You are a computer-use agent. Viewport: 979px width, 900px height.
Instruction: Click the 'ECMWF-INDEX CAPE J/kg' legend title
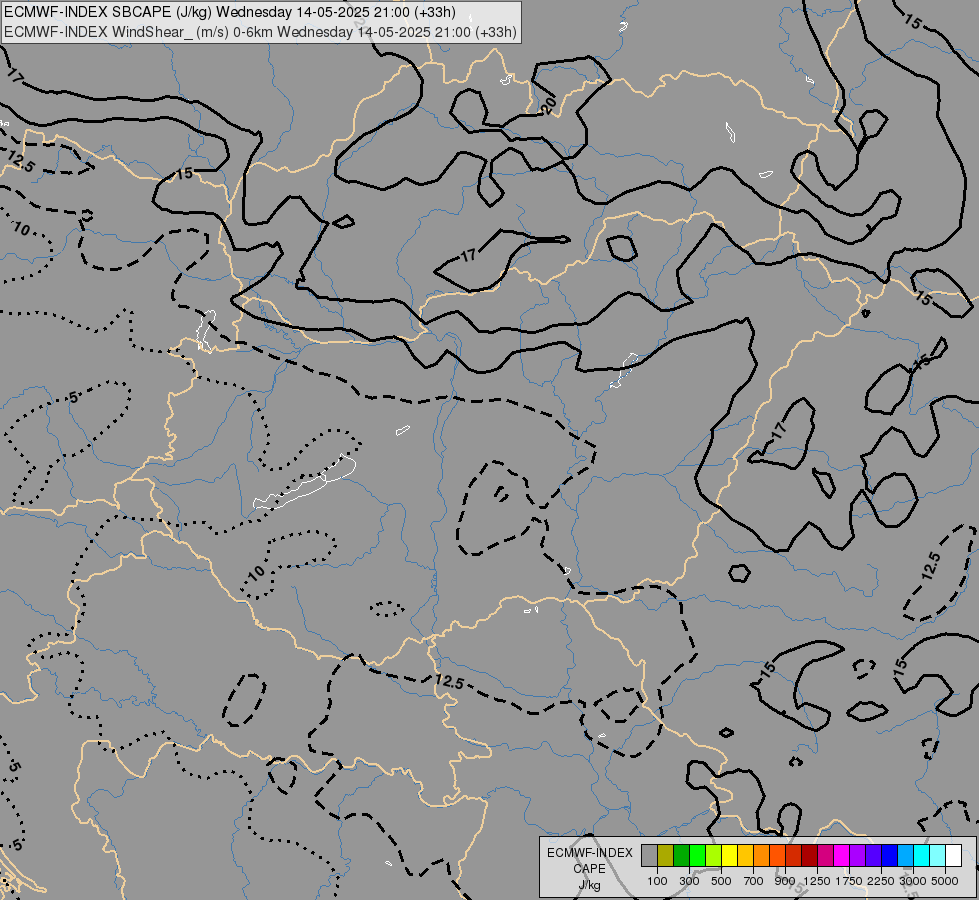click(589, 869)
